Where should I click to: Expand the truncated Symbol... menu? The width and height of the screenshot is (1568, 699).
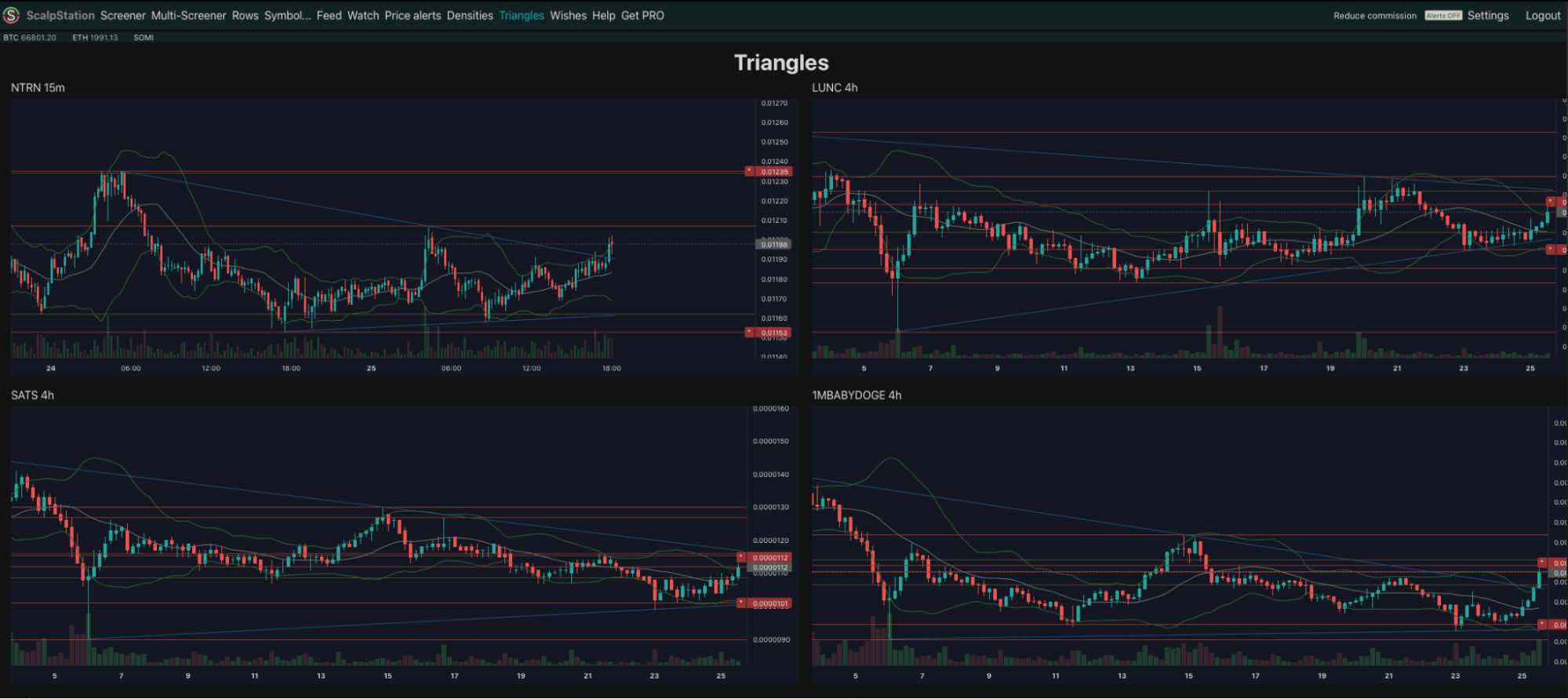[x=287, y=16]
